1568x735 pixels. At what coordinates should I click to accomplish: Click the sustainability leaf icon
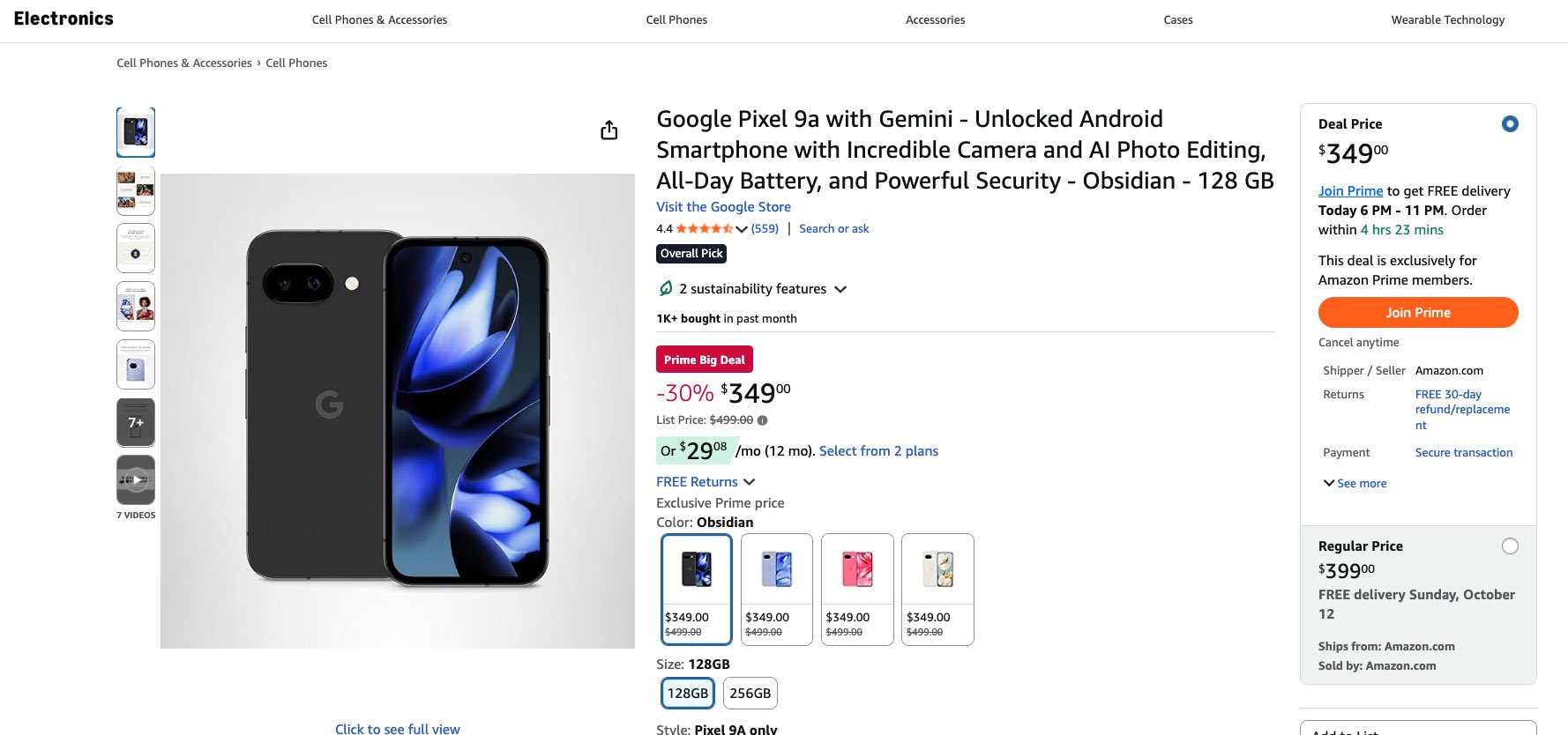tap(666, 289)
